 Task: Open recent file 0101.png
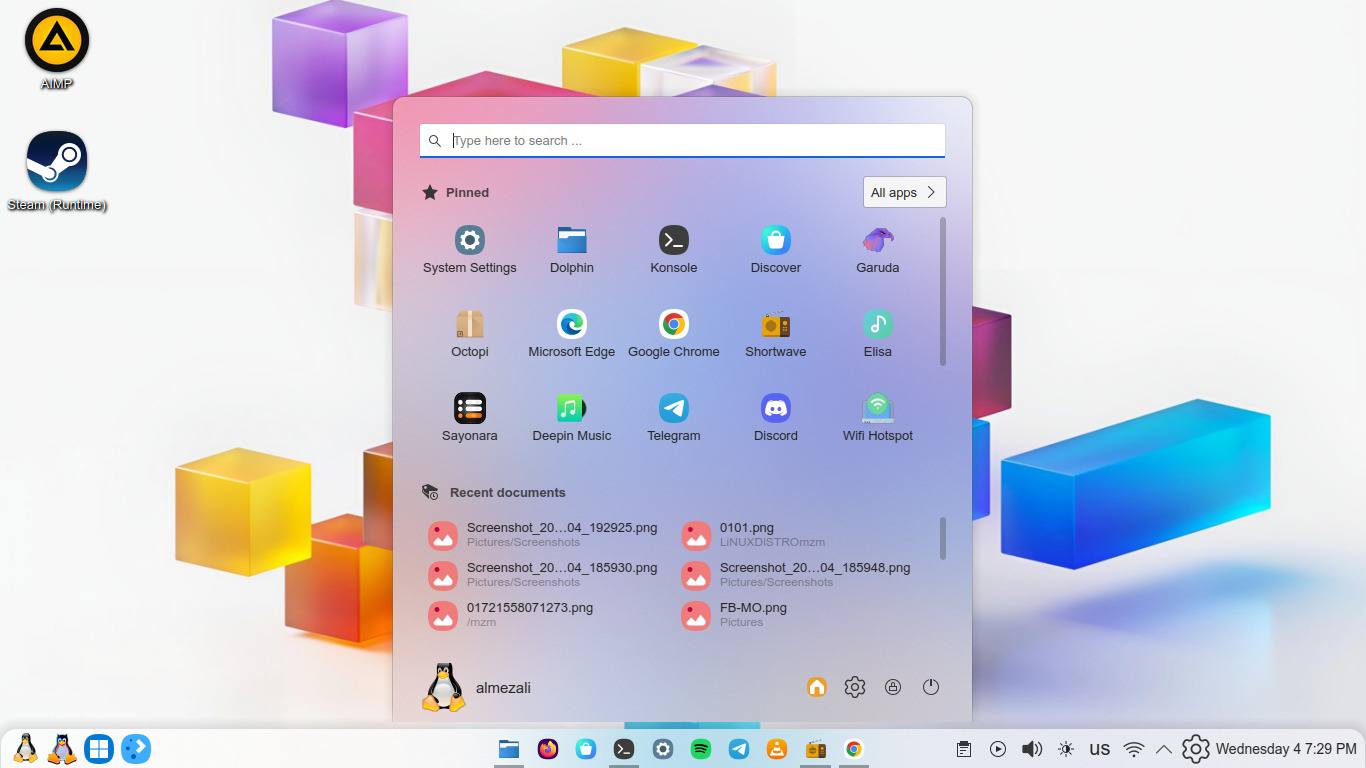[x=755, y=535]
